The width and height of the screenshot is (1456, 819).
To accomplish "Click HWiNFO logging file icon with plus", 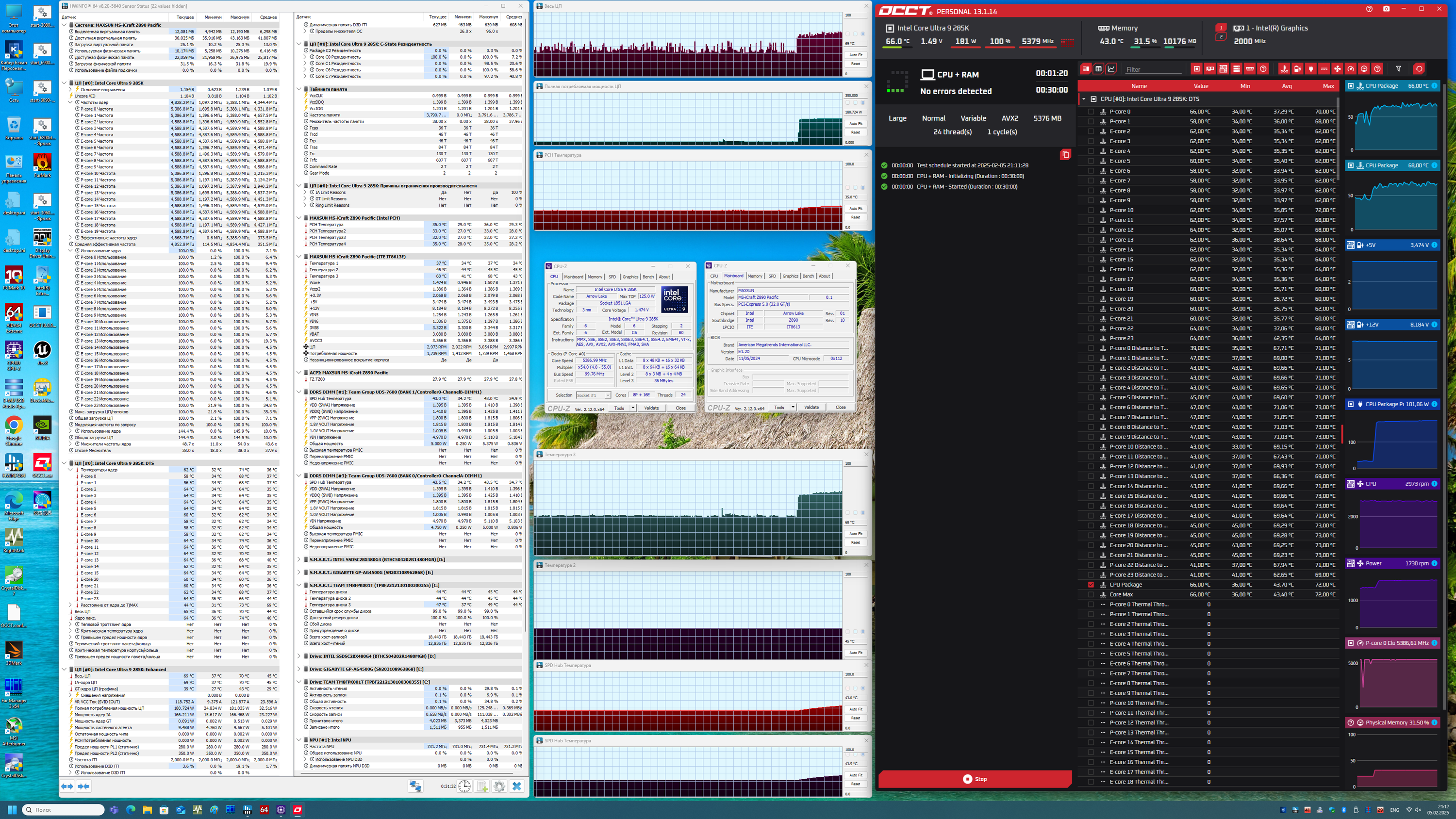I will (481, 786).
